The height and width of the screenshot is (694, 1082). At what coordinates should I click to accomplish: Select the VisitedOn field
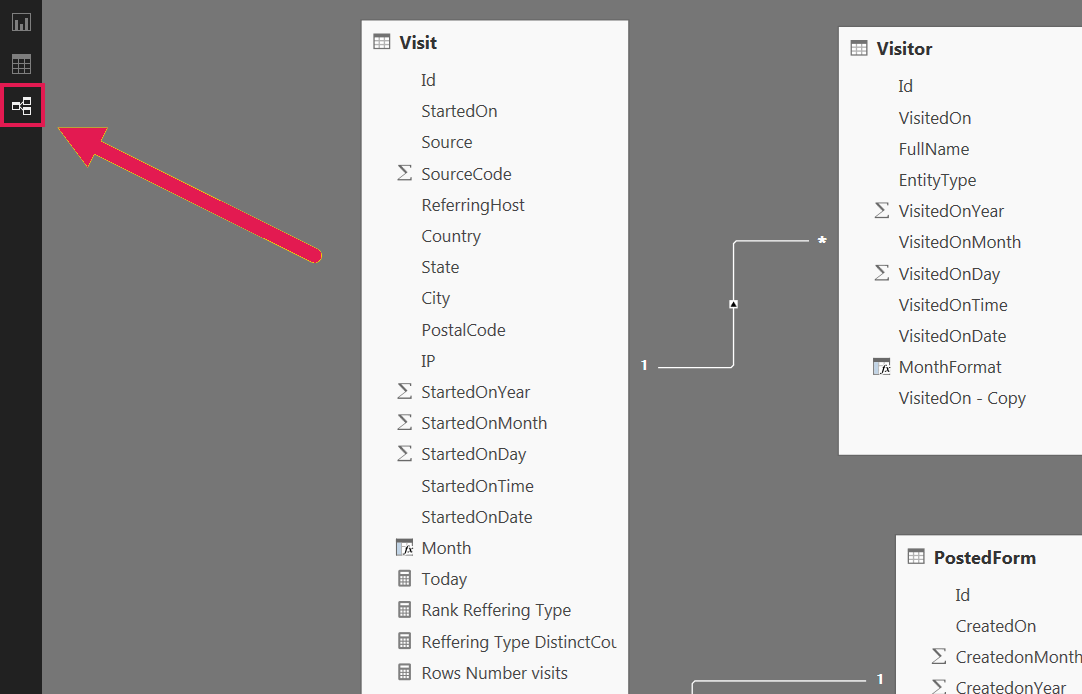[934, 118]
